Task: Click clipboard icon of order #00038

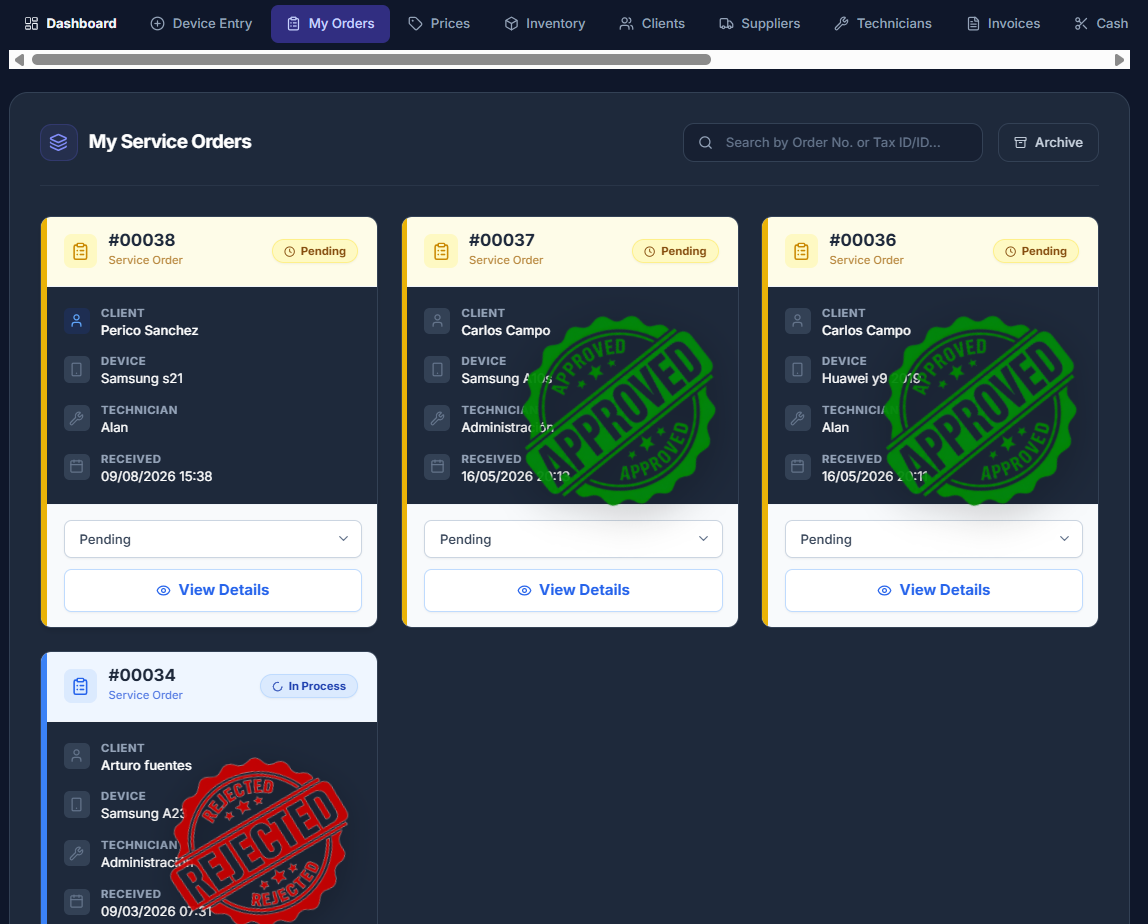Action: tap(81, 251)
